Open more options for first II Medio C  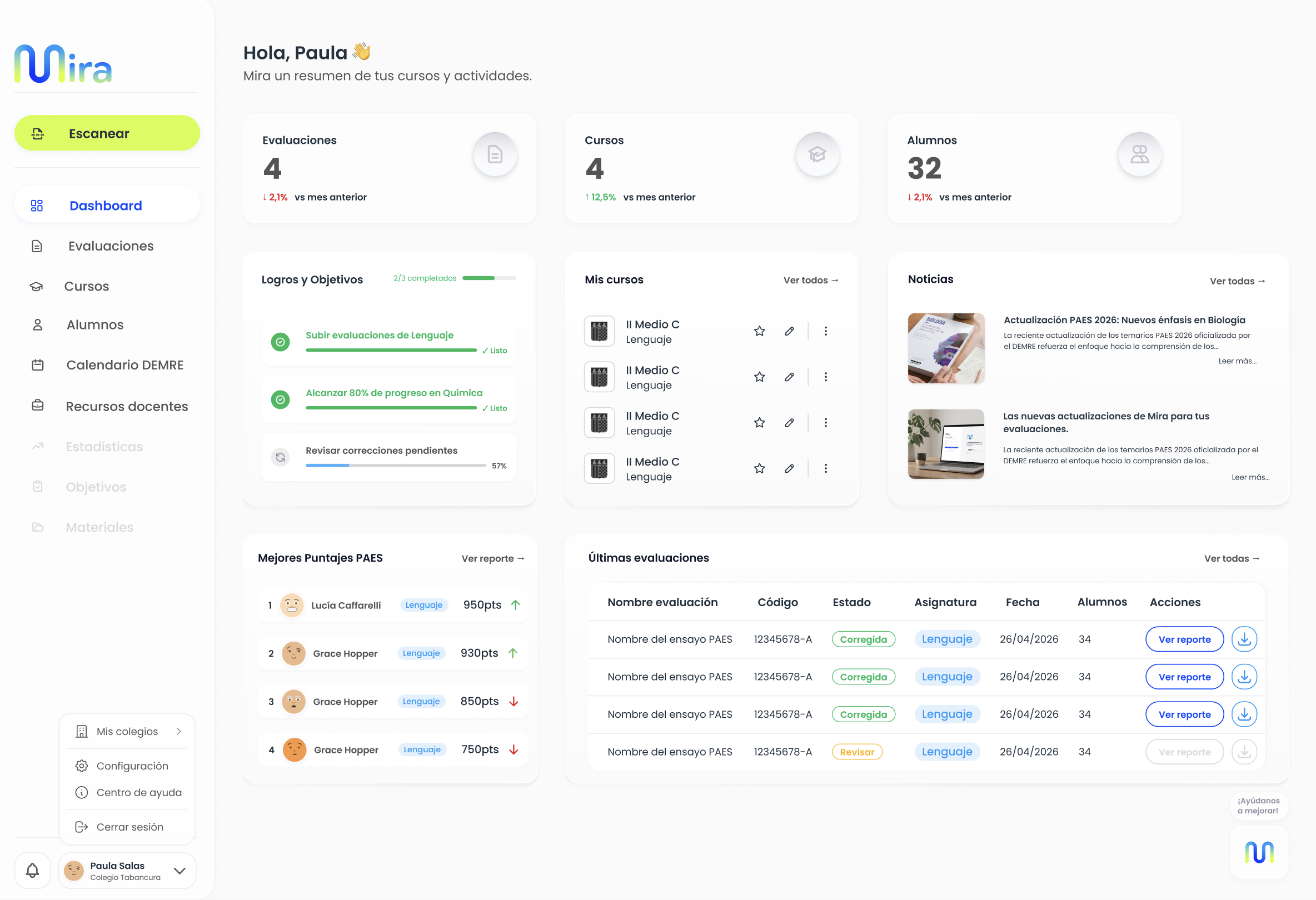(x=826, y=331)
